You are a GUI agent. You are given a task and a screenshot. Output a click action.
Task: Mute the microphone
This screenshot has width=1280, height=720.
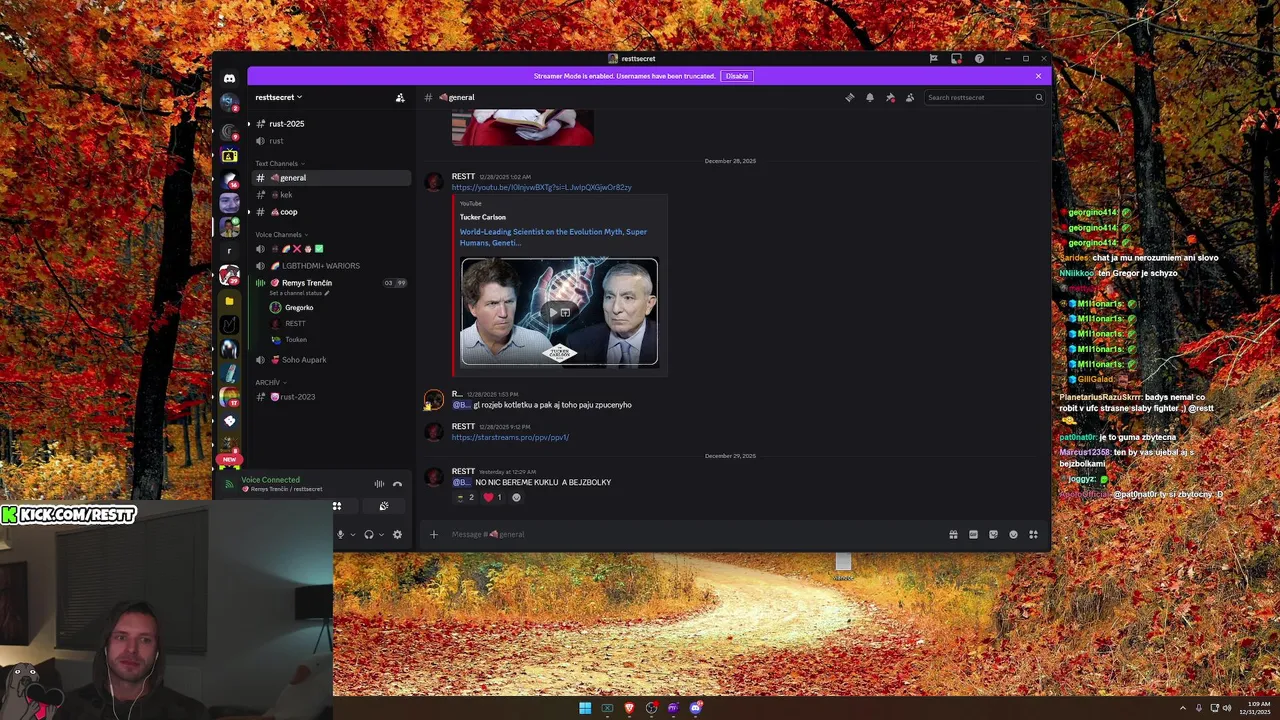click(340, 534)
